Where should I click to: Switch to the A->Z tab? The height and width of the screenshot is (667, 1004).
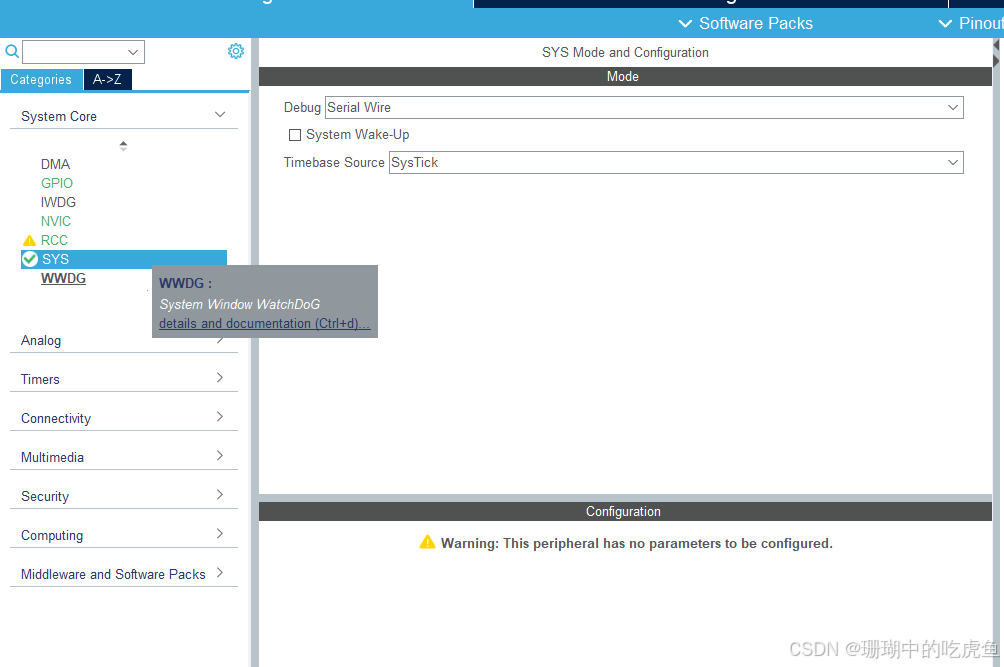(x=108, y=79)
